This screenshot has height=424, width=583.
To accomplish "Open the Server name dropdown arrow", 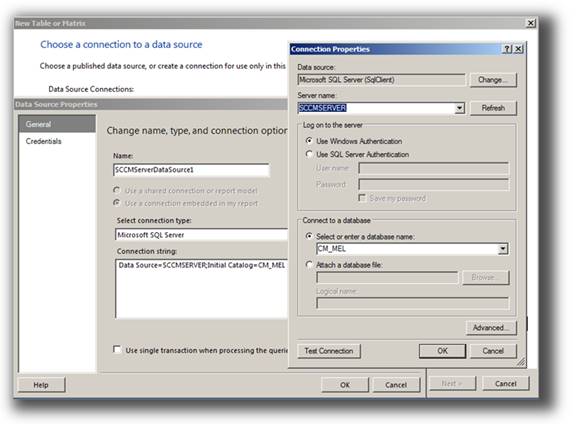I will 460,108.
